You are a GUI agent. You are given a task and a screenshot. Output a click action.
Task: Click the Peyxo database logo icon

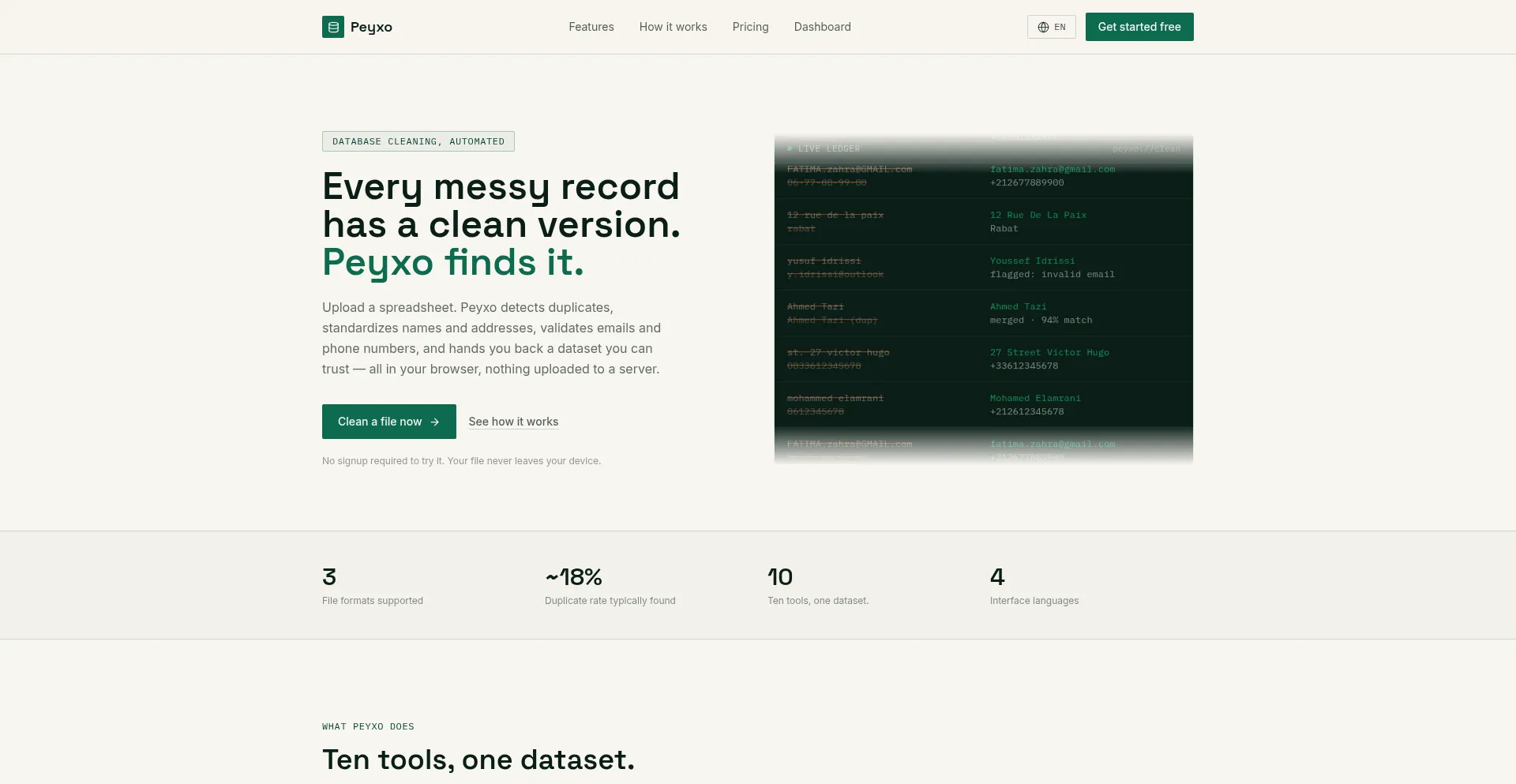(x=333, y=27)
